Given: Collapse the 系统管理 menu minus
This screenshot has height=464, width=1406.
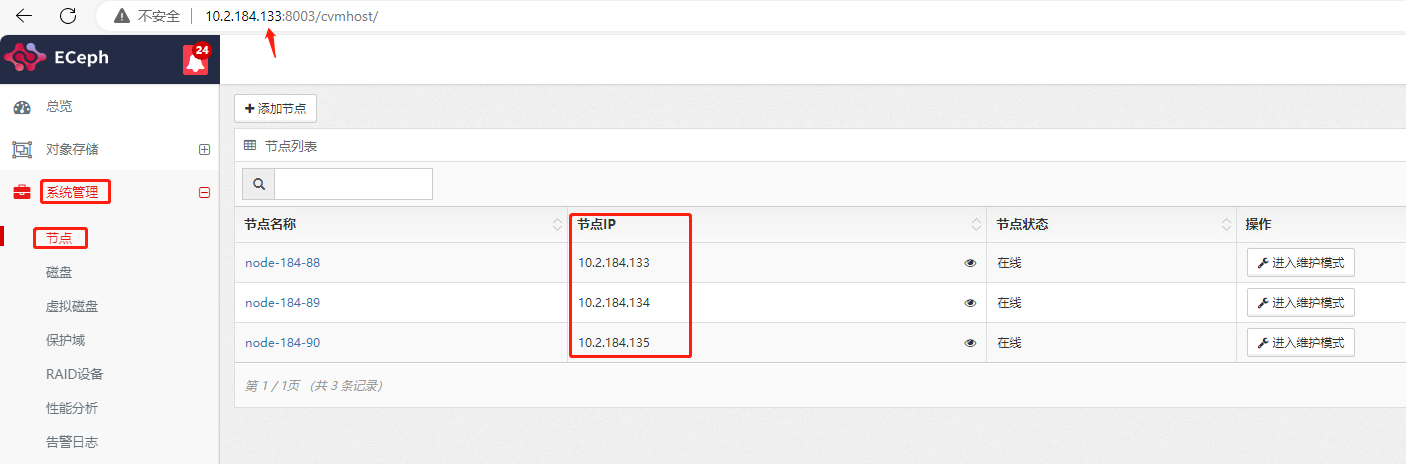Looking at the screenshot, I should [205, 193].
